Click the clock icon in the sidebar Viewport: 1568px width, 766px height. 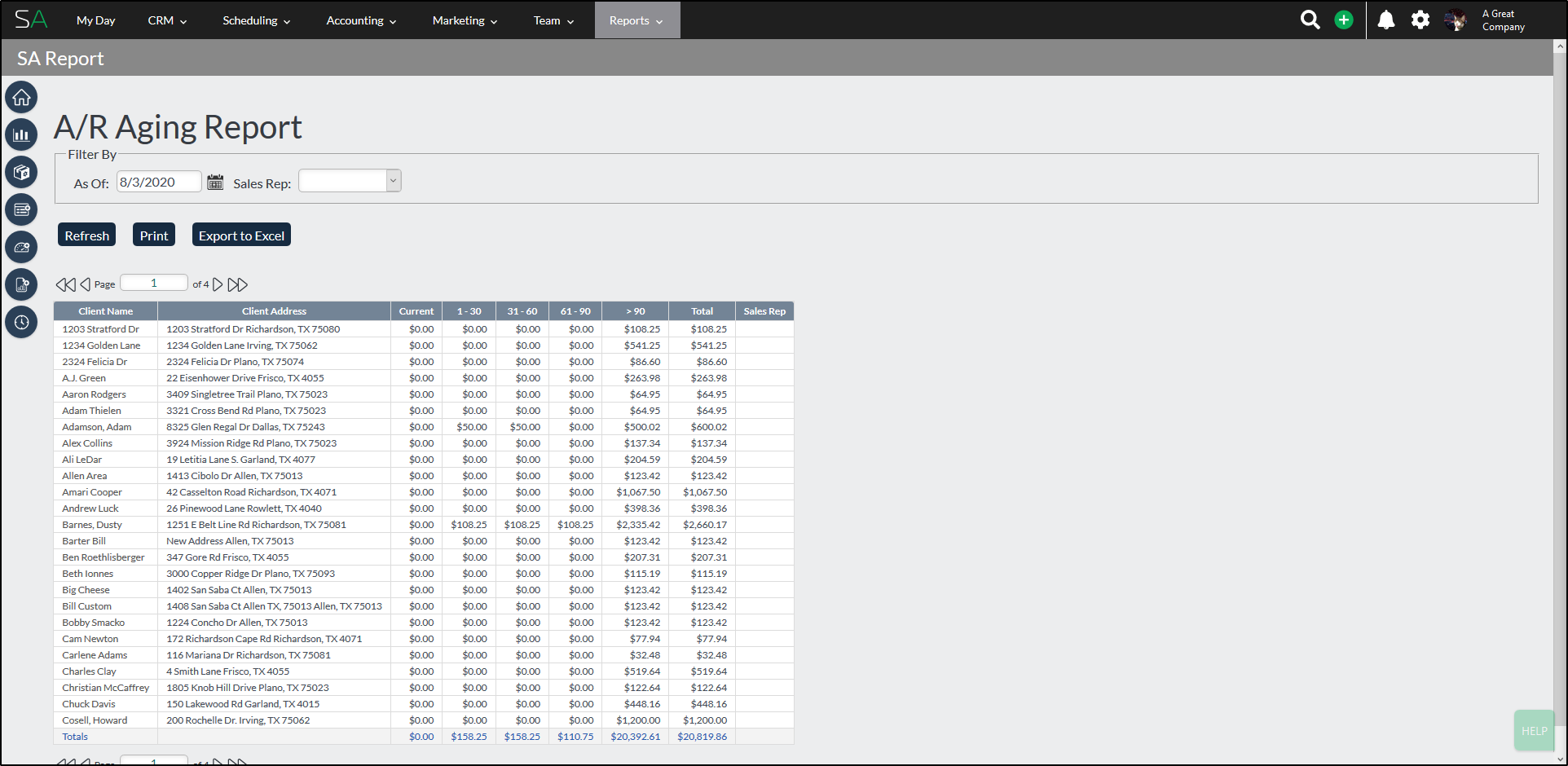click(21, 323)
